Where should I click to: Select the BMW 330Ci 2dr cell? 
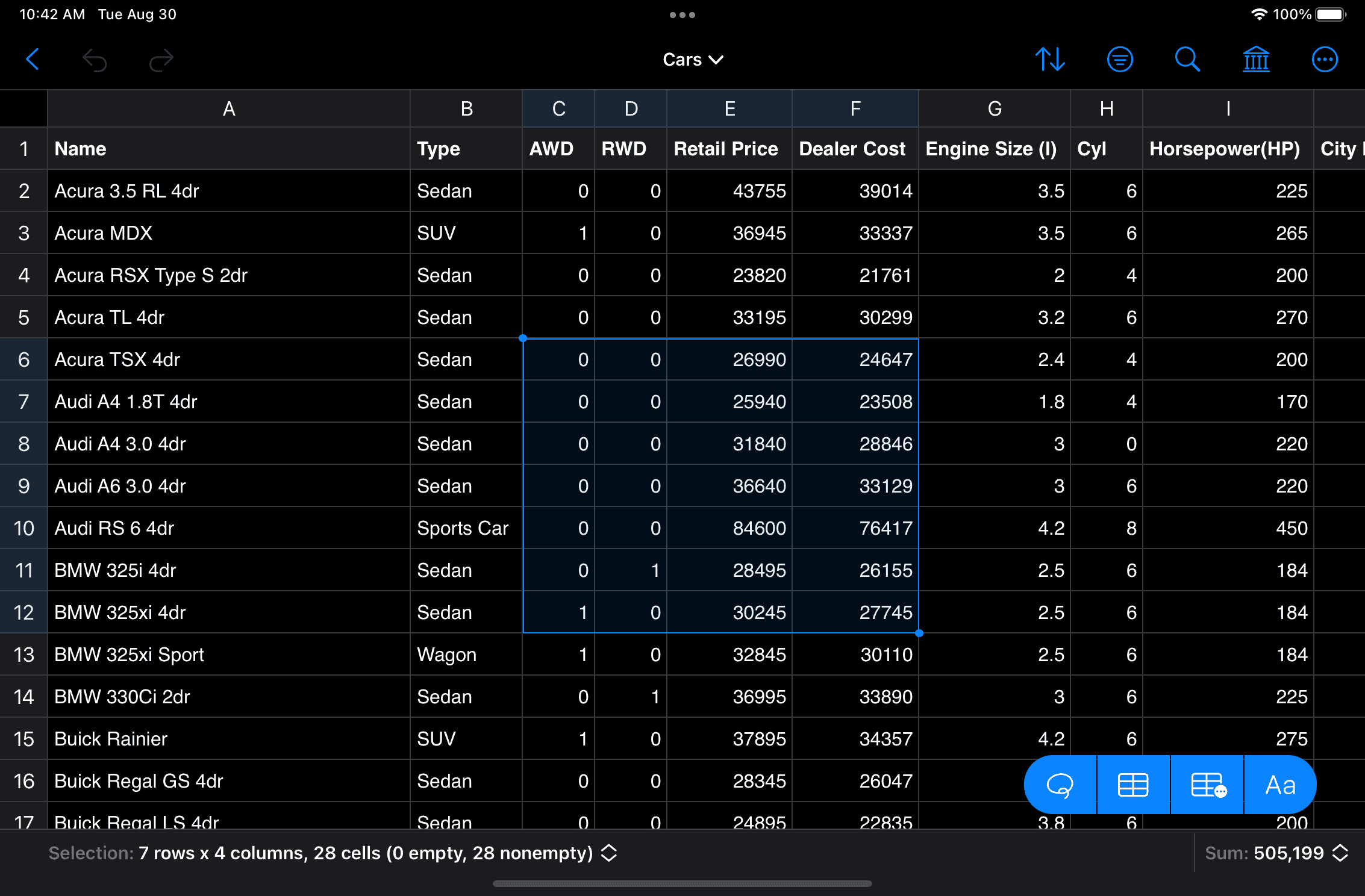pyautogui.click(x=229, y=697)
